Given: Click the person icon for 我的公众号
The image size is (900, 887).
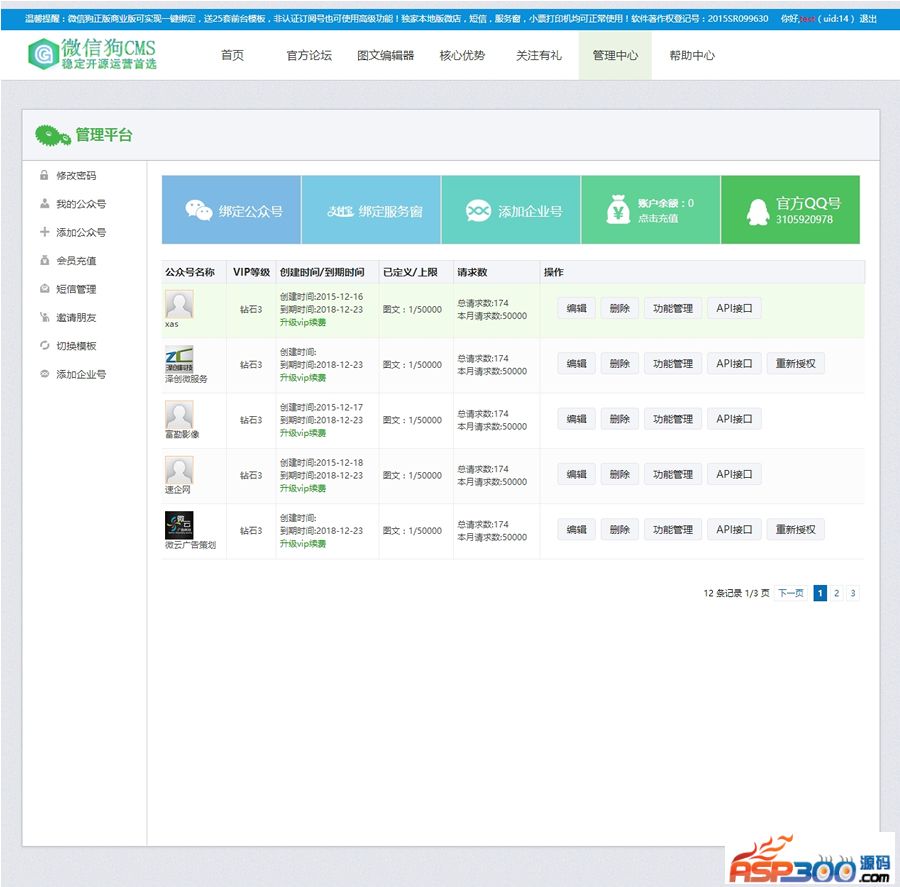Looking at the screenshot, I should click(x=44, y=204).
